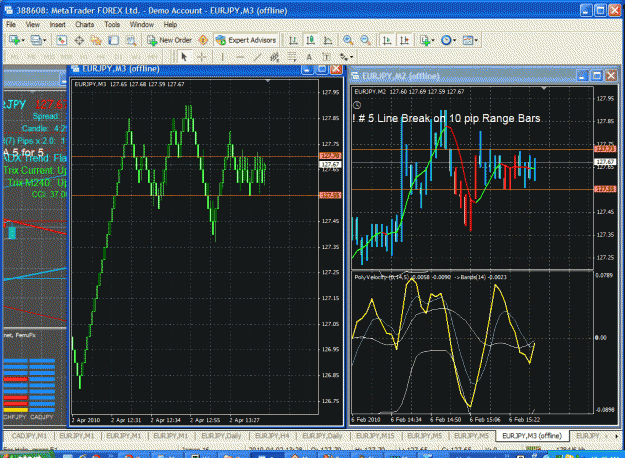The image size is (625, 458).
Task: Open the Insert menu
Action: [57, 24]
